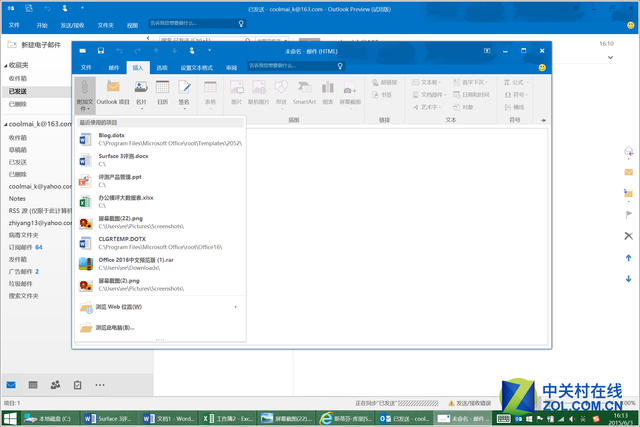Click the Date & Time (日期和时间) item
Image resolution: width=640 pixels, height=427 pixels.
pyautogui.click(x=471, y=95)
